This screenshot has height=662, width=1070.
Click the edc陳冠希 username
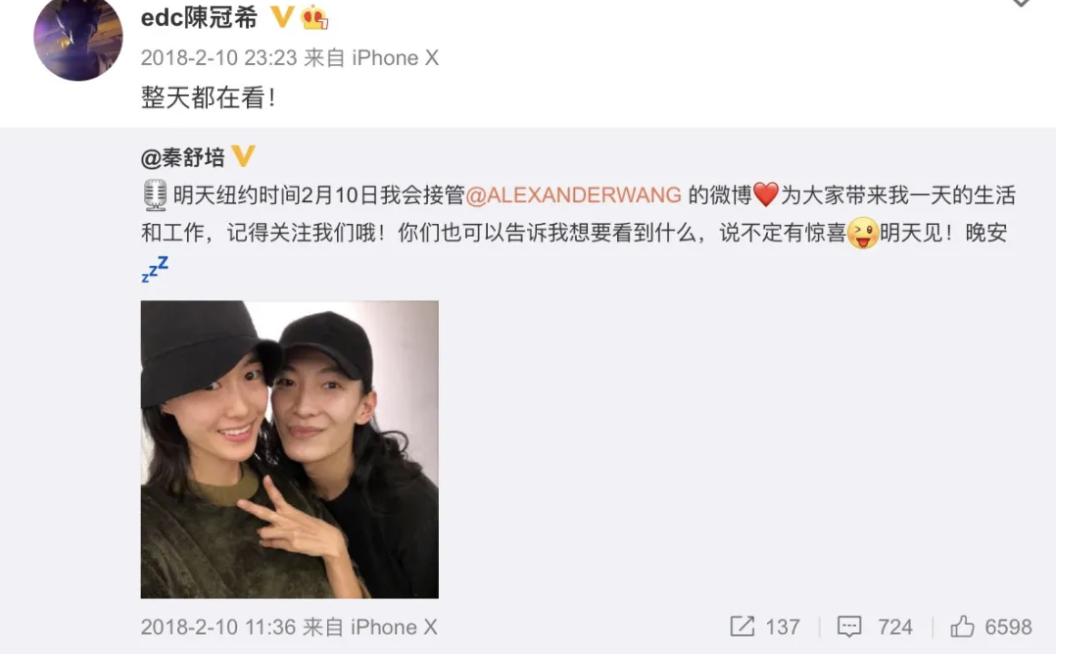(x=199, y=17)
